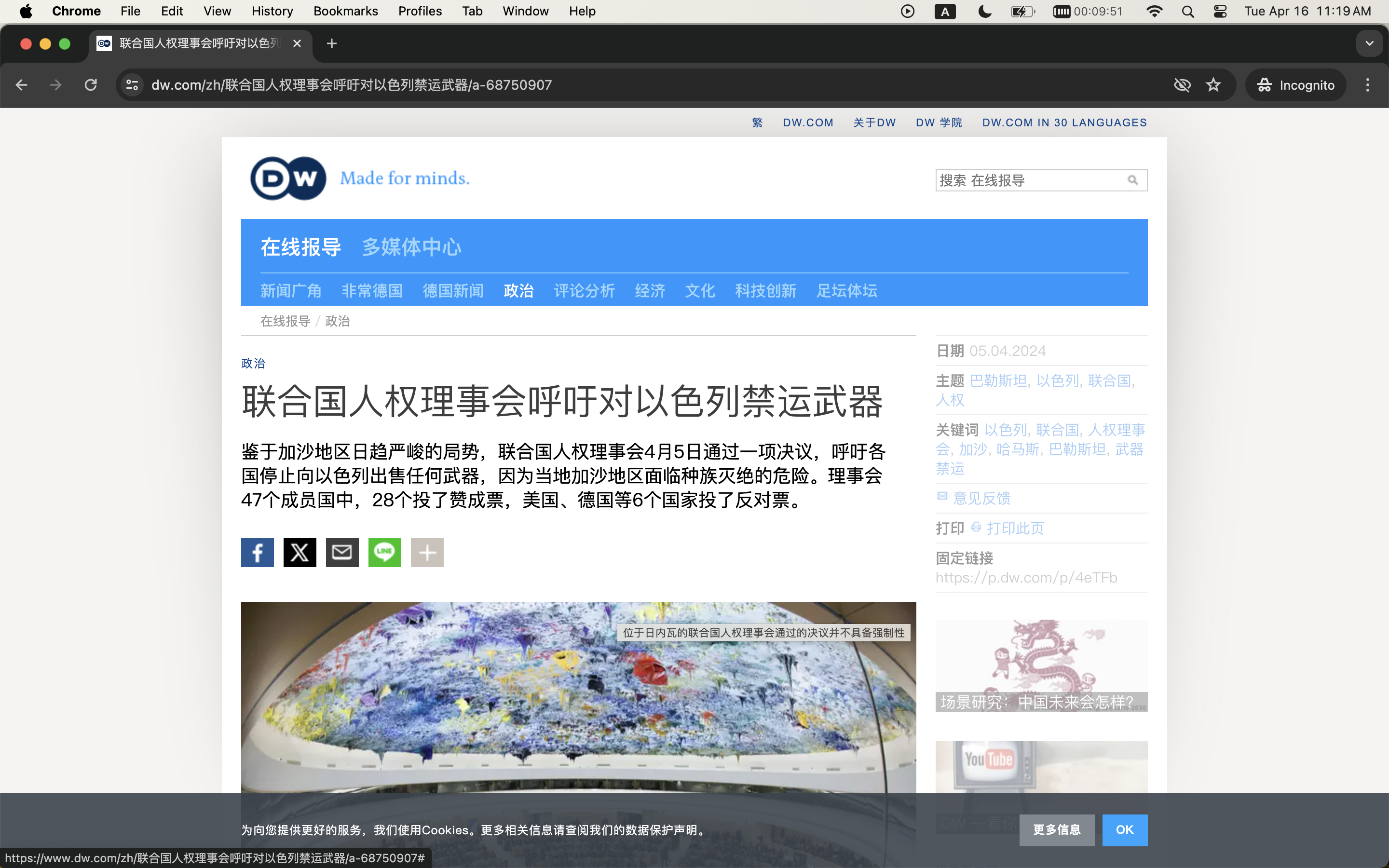Screen dimensions: 1389x868
Task: Select 政治 in the blue navigation bar
Action: coord(518,290)
